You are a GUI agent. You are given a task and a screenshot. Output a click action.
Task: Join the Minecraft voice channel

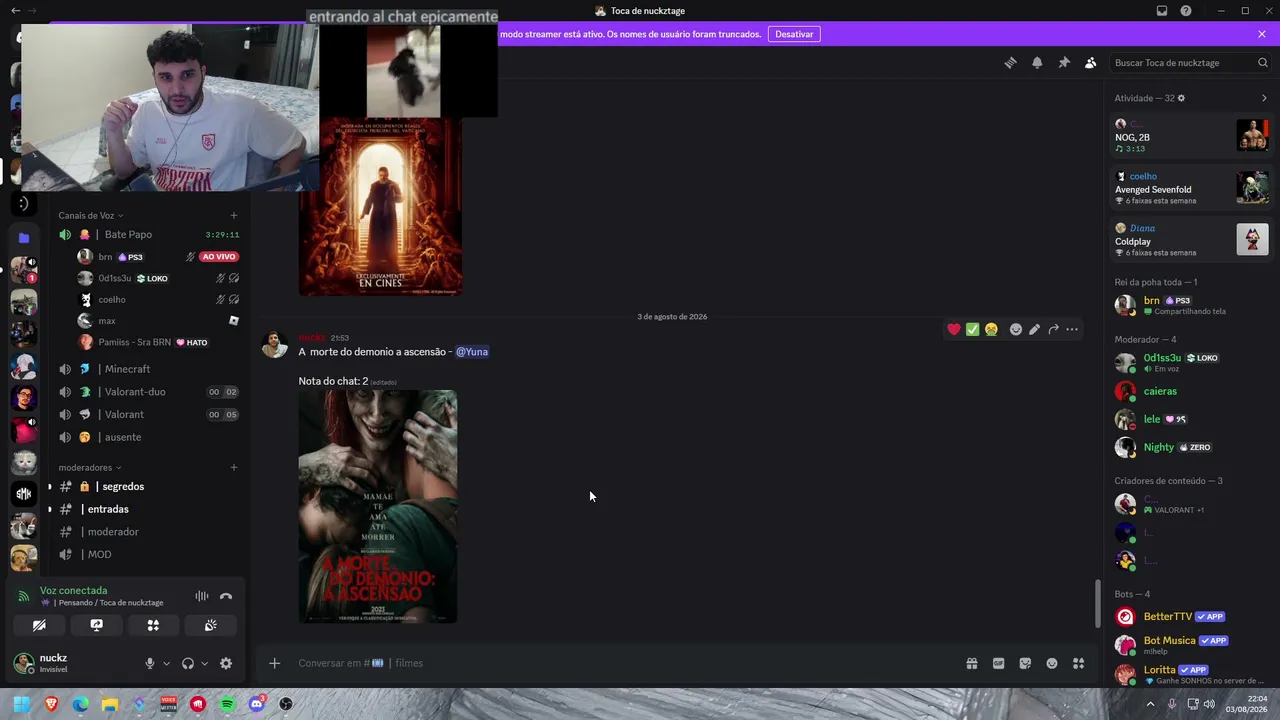click(148, 369)
